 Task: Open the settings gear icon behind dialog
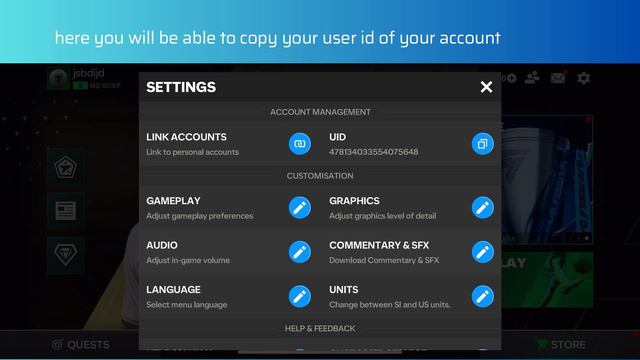(x=584, y=78)
